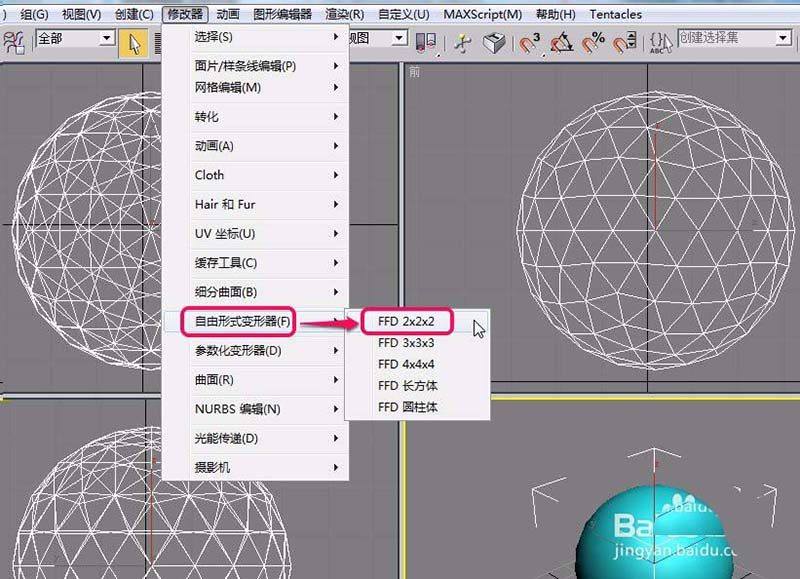Open the Tentacles menu
800x579 pixels.
click(615, 14)
